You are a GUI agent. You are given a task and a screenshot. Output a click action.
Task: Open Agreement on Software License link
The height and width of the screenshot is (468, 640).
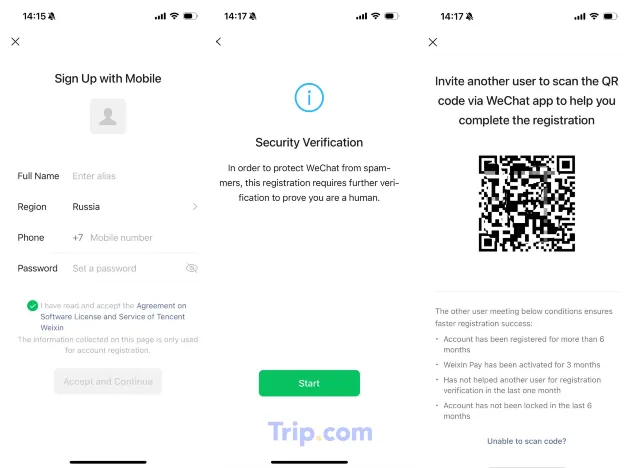click(113, 317)
